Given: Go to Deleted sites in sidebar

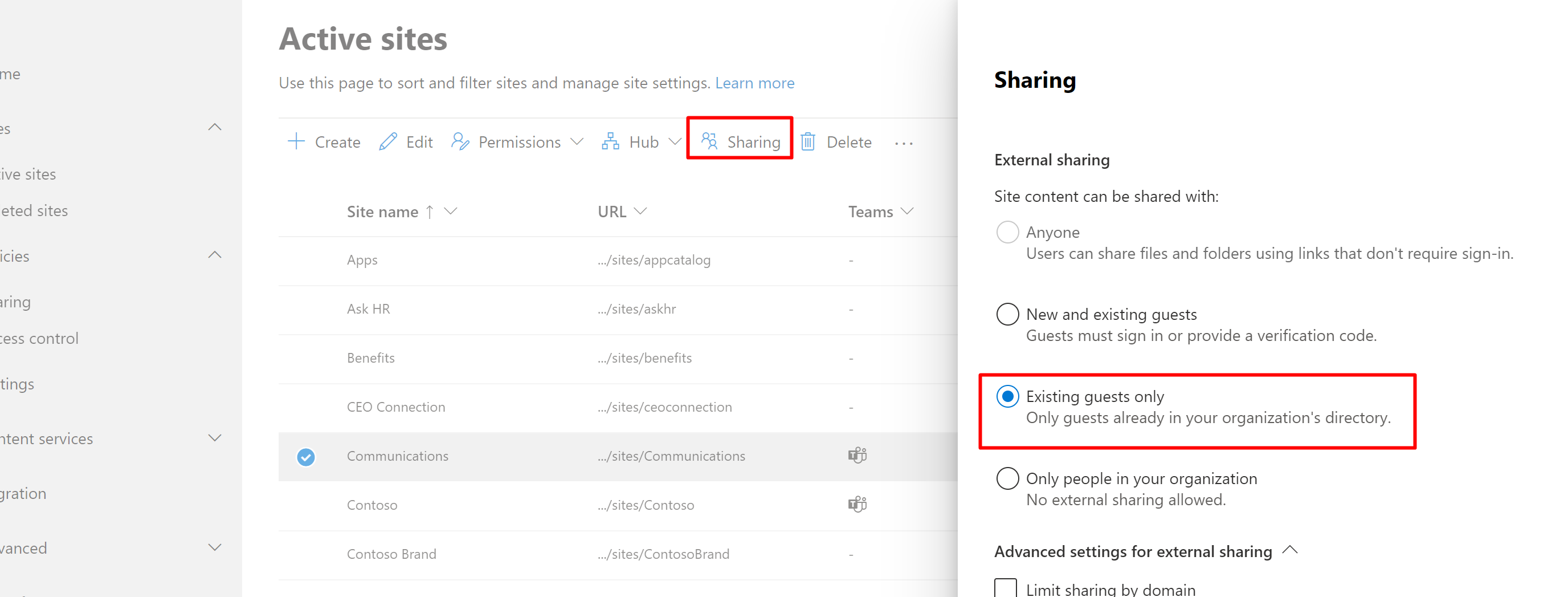Looking at the screenshot, I should [34, 211].
